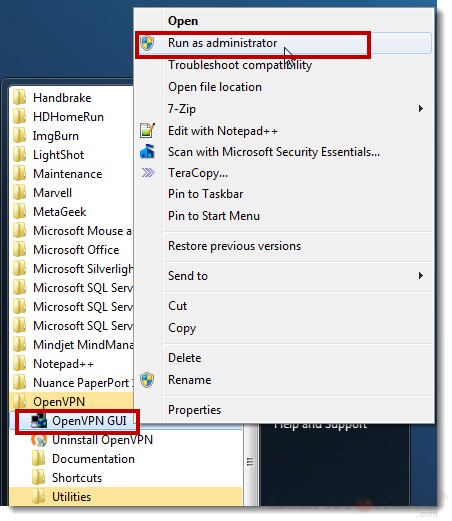The image size is (452, 521).
Task: Click the Uninstall OpenVPN icon
Action: click(x=39, y=440)
